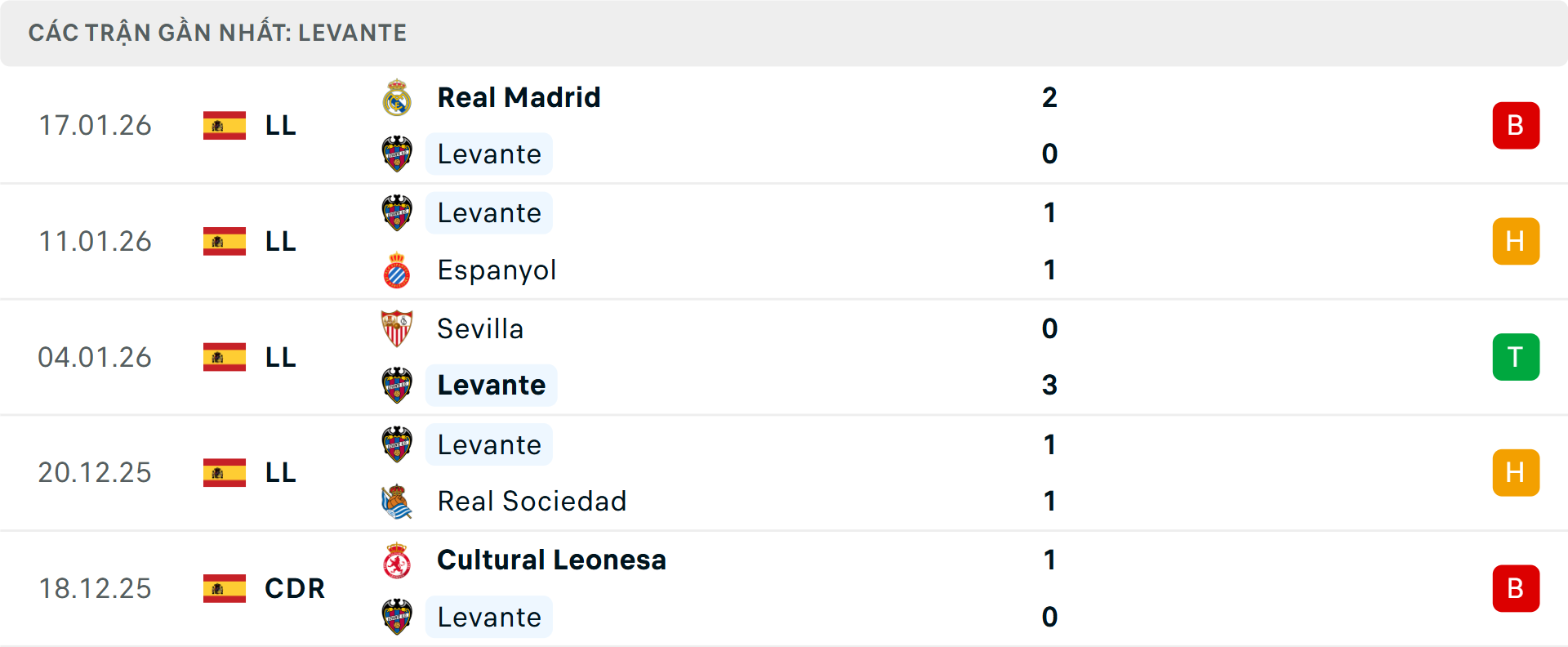Click green T badge for Sevilla match

click(1516, 357)
